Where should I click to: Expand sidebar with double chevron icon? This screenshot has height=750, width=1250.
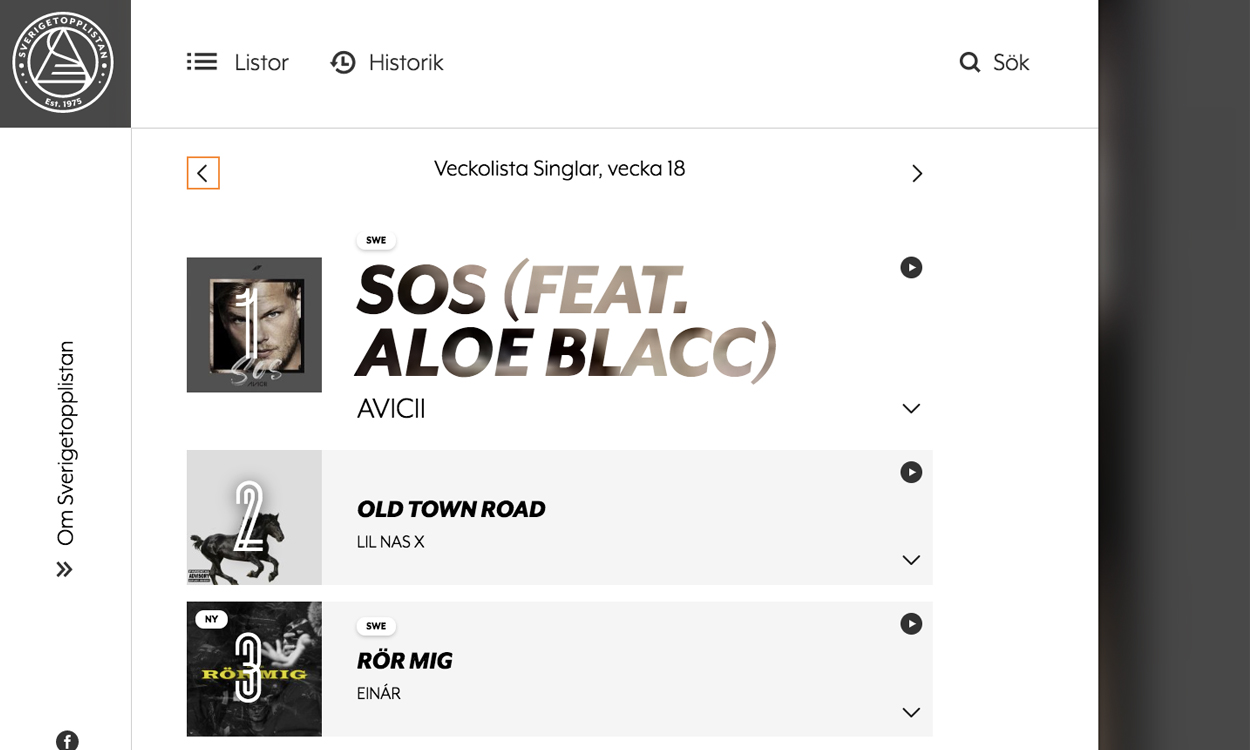coord(65,570)
